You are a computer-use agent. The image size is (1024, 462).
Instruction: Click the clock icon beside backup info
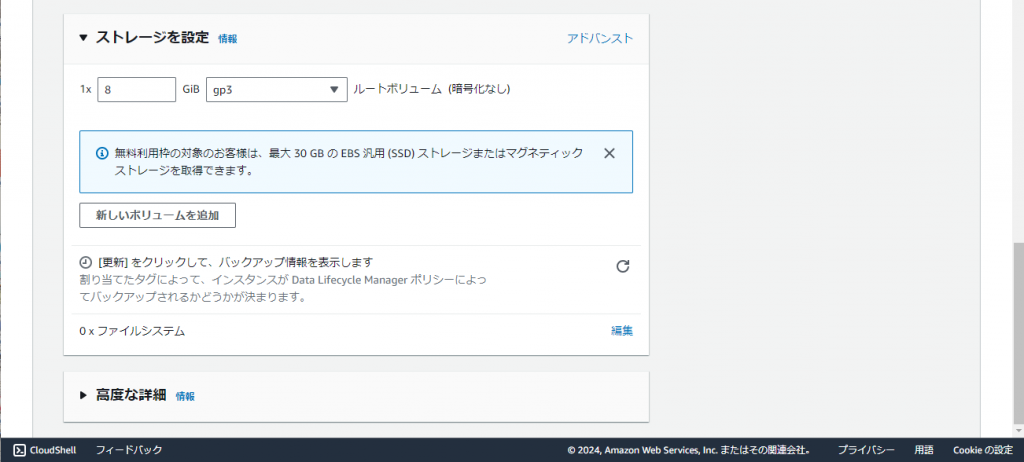click(86, 263)
